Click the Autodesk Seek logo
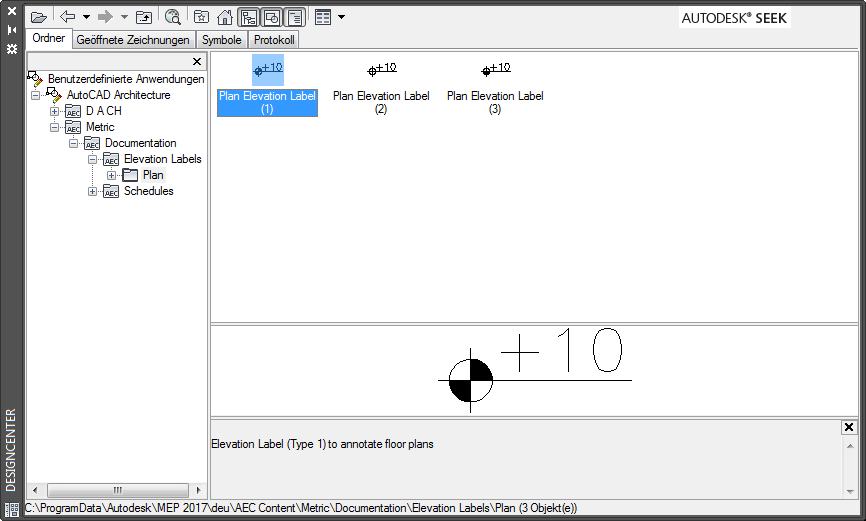This screenshot has width=866, height=521. (x=734, y=18)
